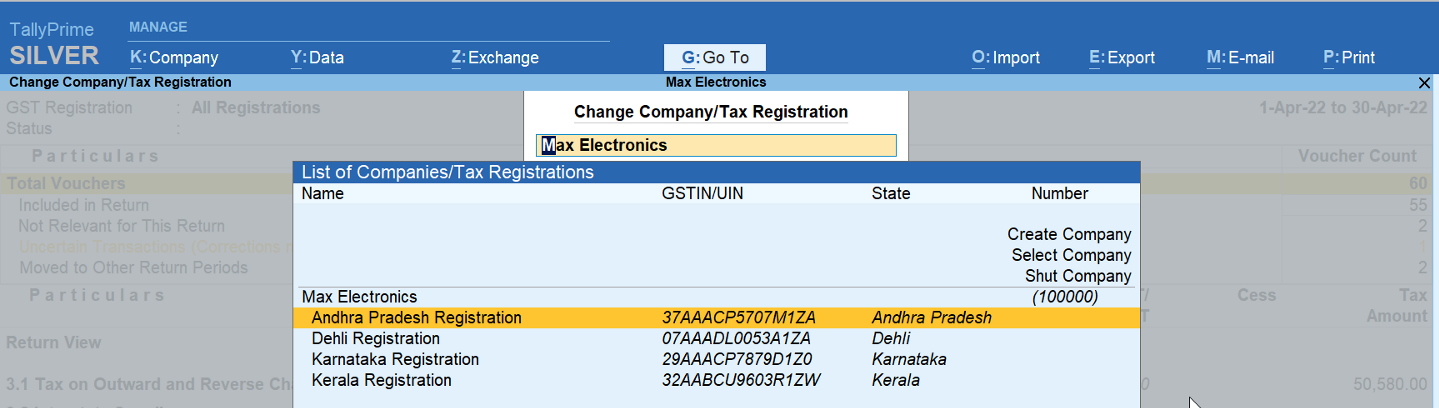Select Andhra Pradesh Registration entry

(x=716, y=318)
